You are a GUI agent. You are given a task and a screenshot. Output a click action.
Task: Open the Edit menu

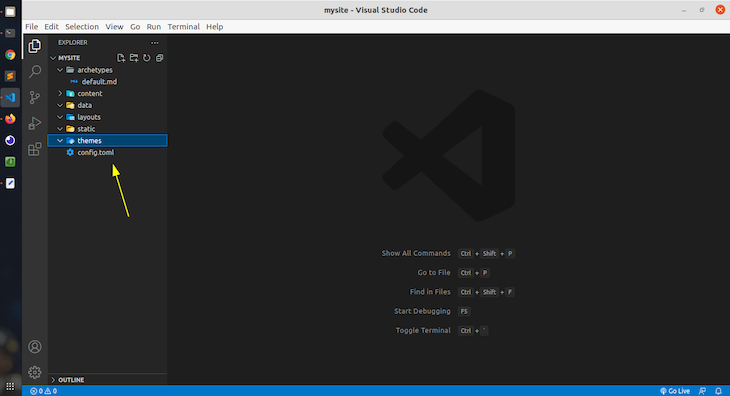pyautogui.click(x=51, y=27)
